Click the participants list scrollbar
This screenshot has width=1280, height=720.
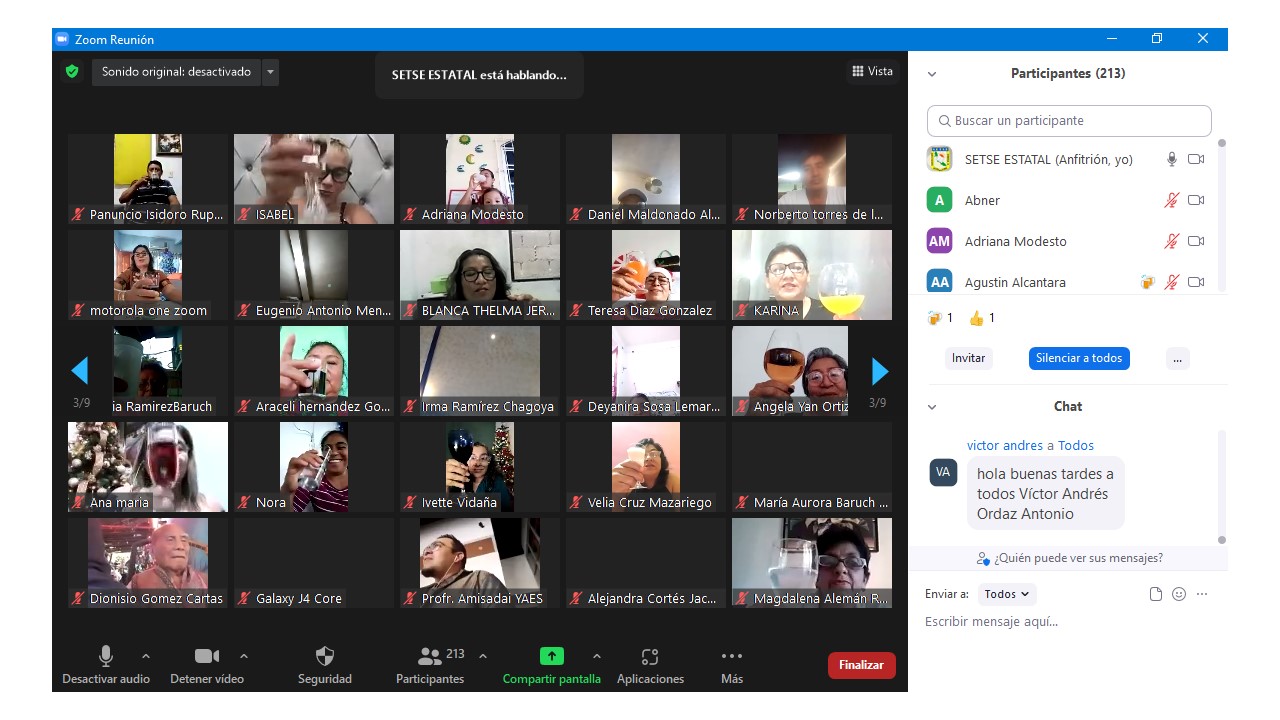coord(1221,215)
